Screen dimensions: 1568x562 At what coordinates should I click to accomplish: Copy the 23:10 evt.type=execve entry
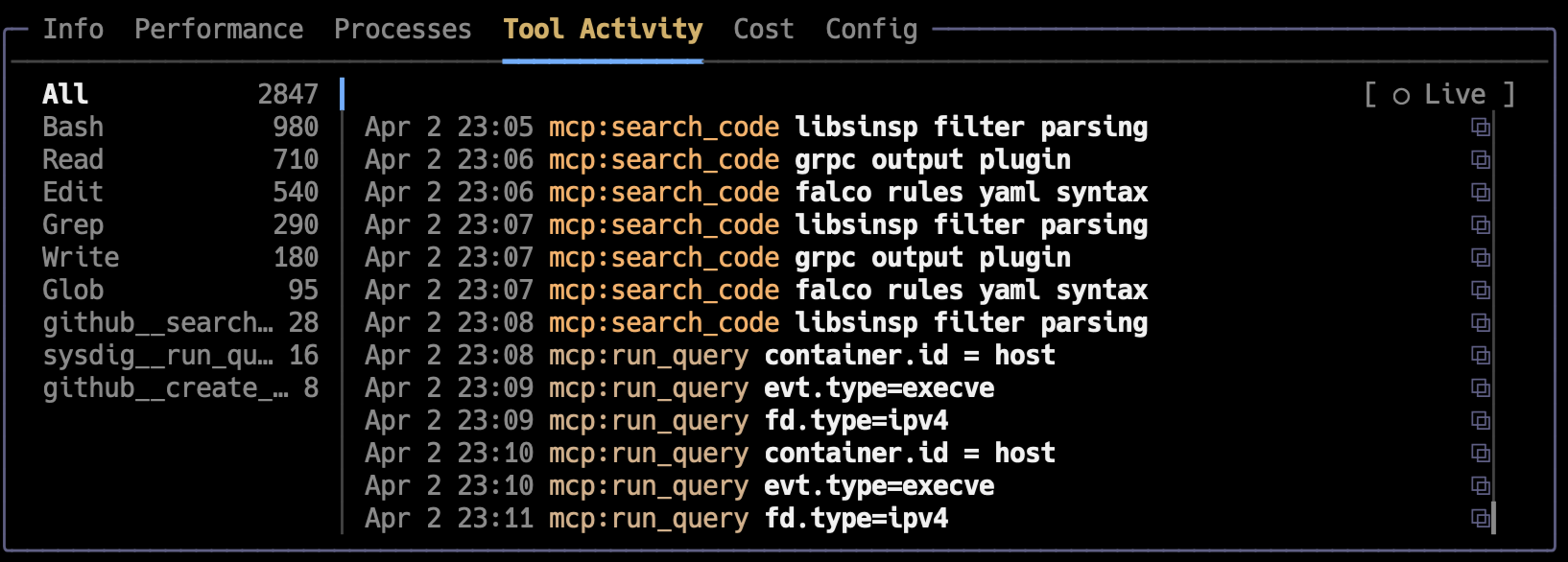coord(1481,485)
